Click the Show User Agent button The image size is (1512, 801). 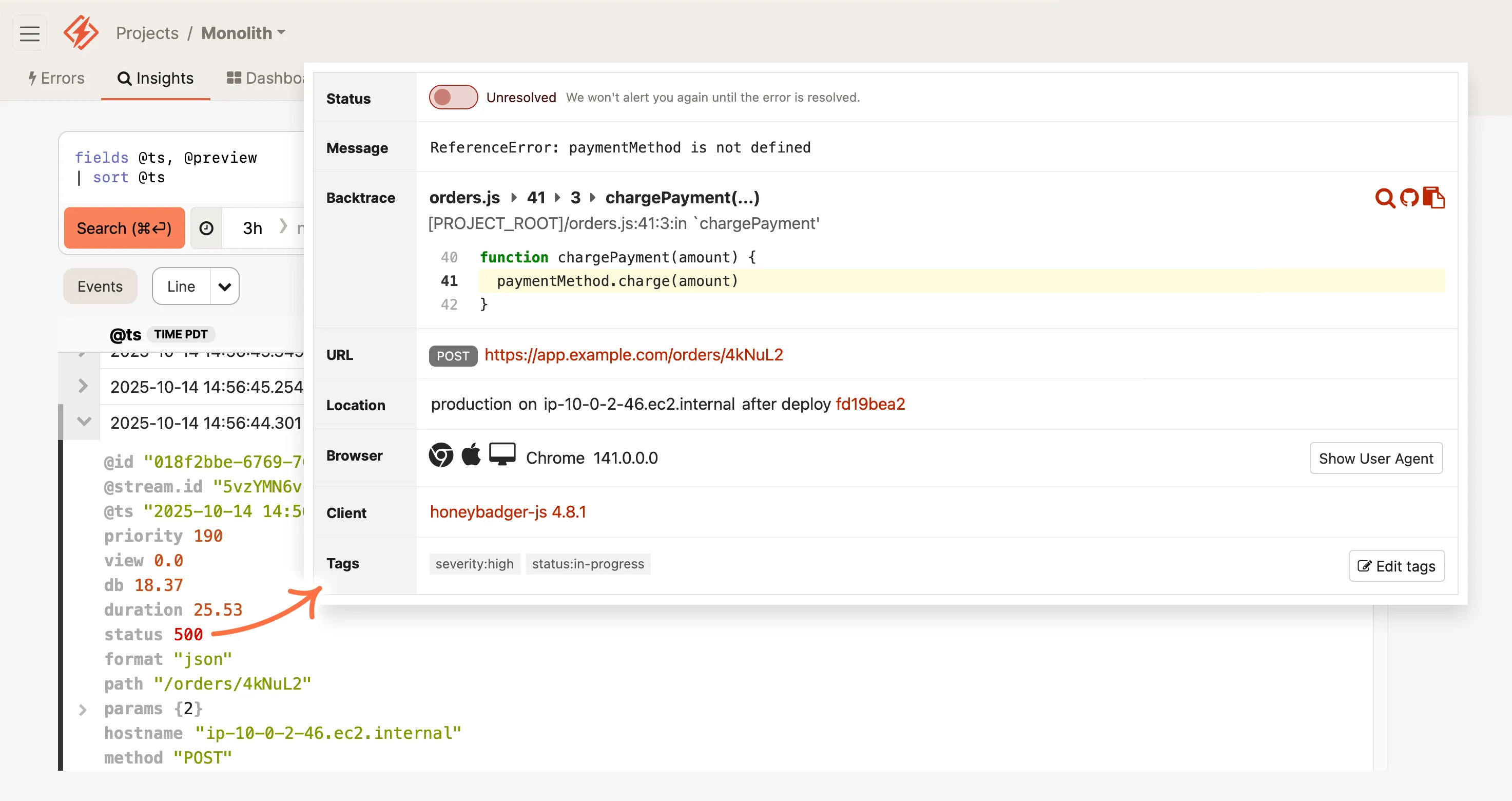tap(1376, 458)
